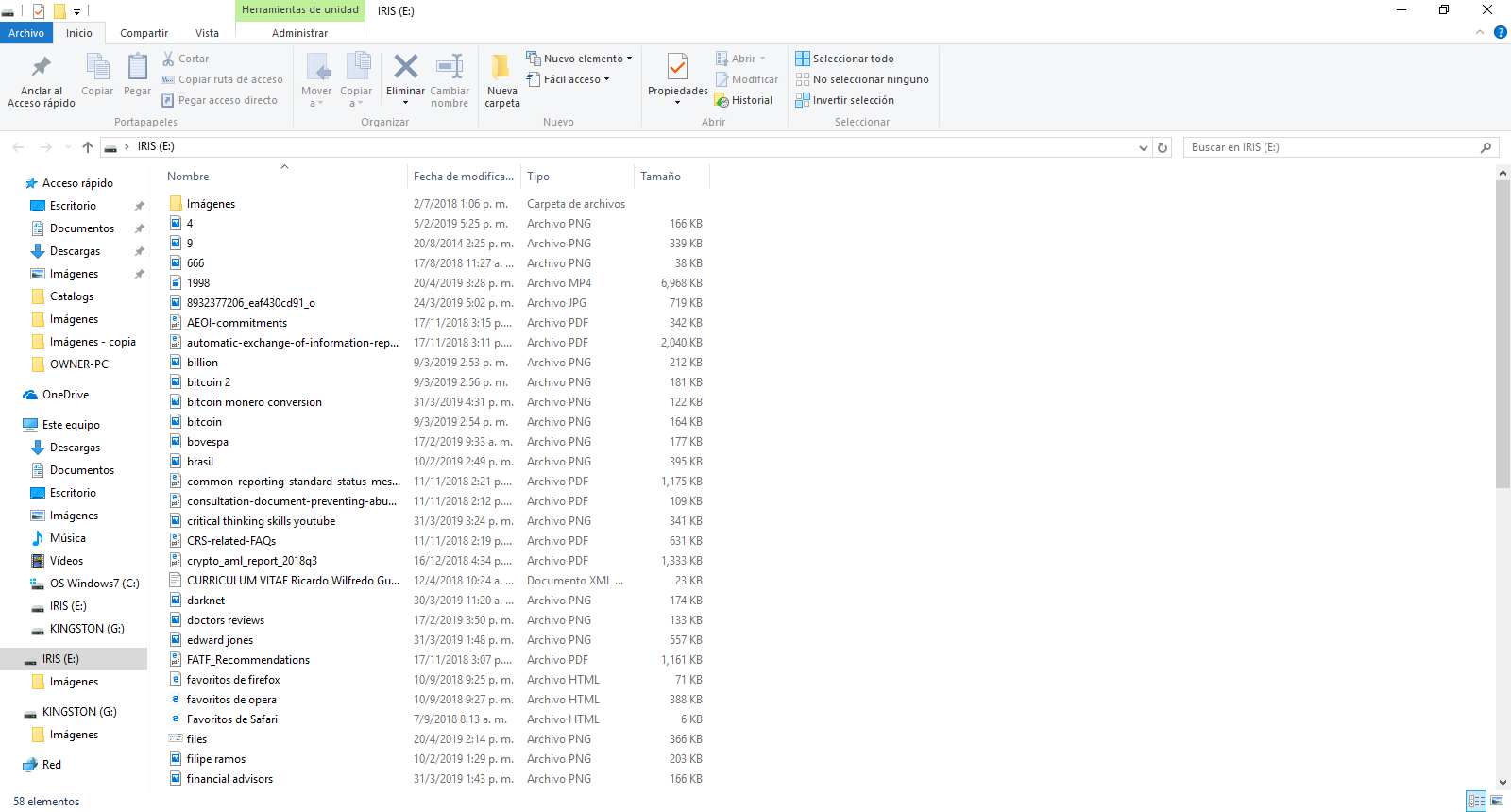Open the Imágenes folder in the file list
The height and width of the screenshot is (812, 1511).
click(x=211, y=204)
